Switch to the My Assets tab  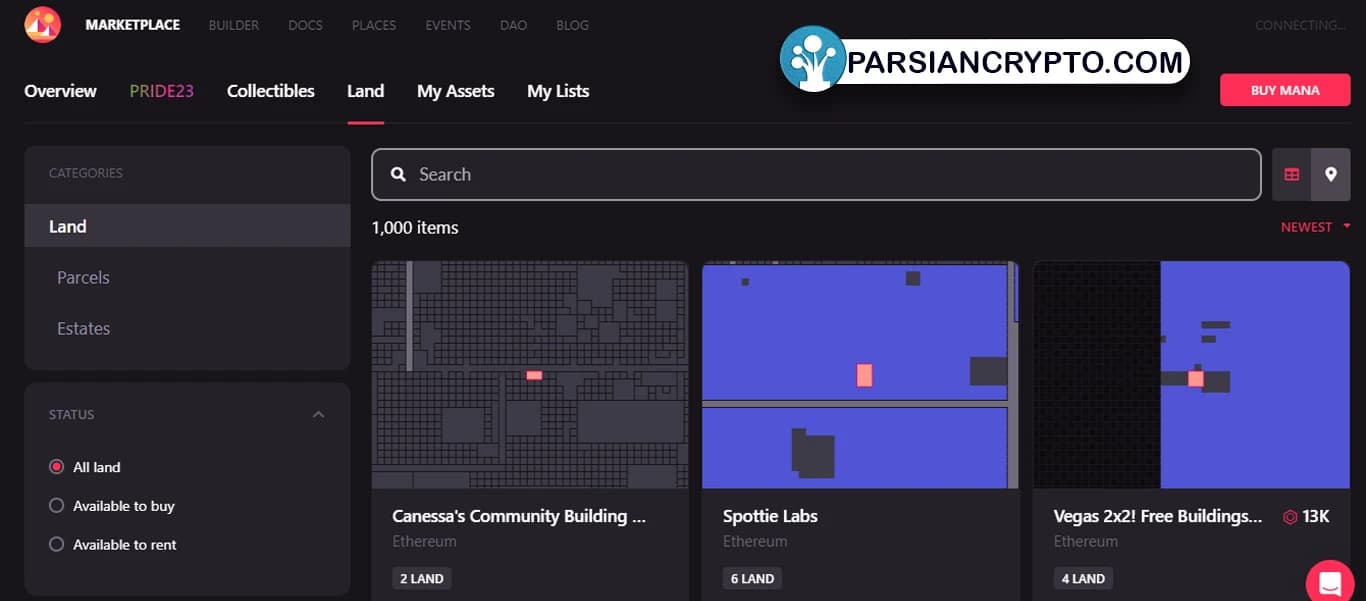coord(456,91)
